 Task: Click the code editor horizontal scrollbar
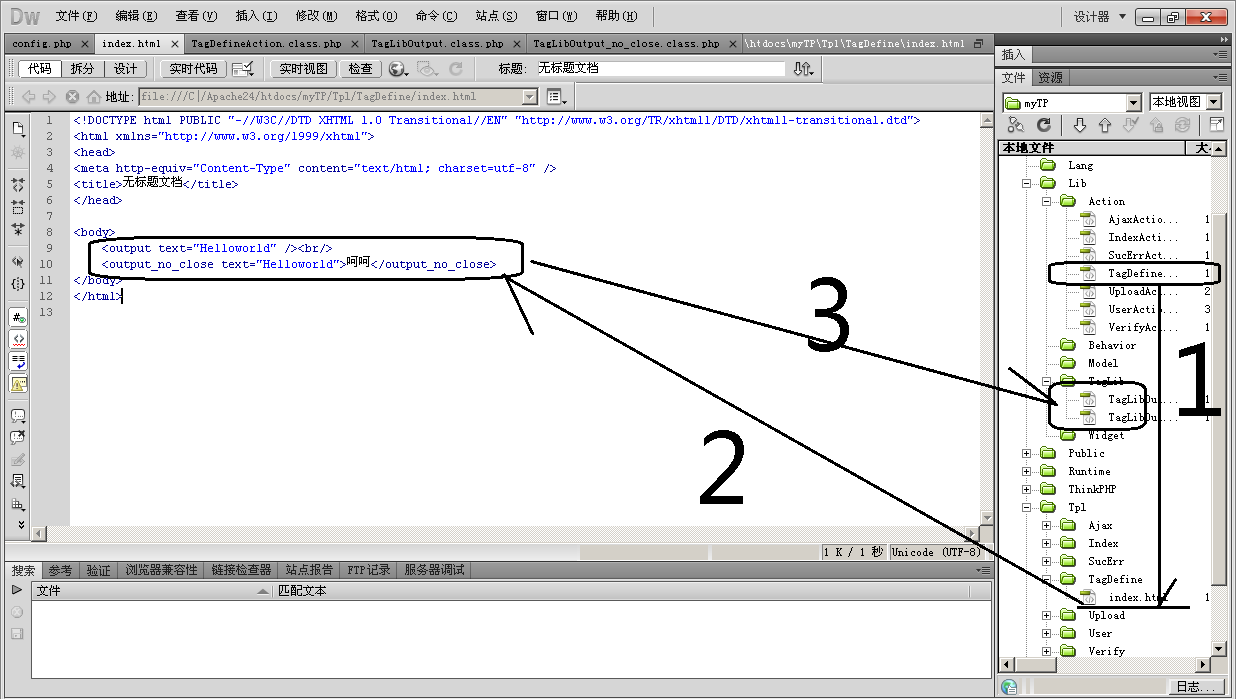(x=504, y=533)
